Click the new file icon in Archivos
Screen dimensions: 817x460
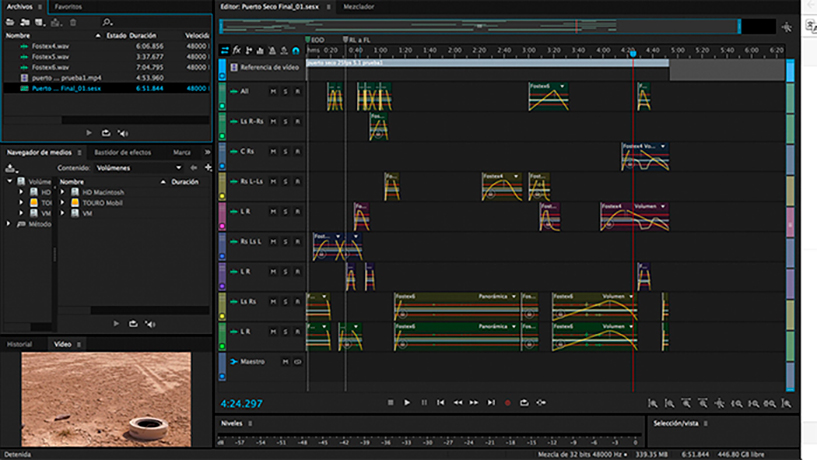40,22
